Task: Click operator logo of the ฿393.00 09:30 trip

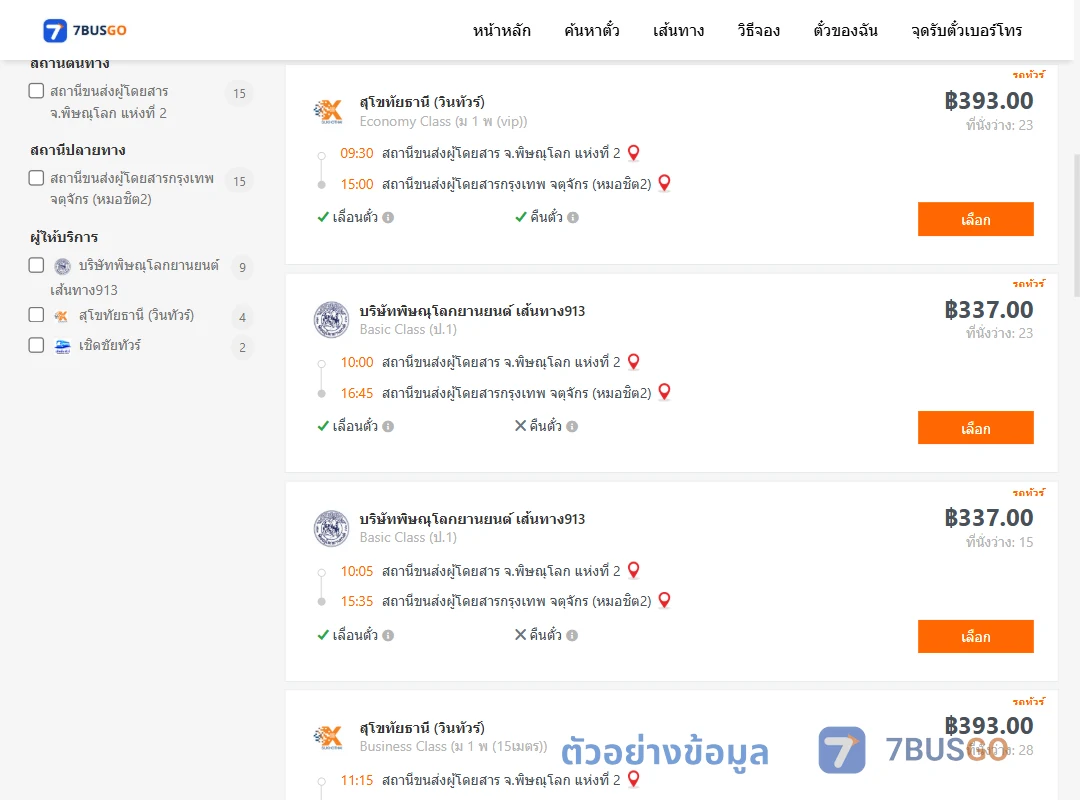Action: pos(329,111)
